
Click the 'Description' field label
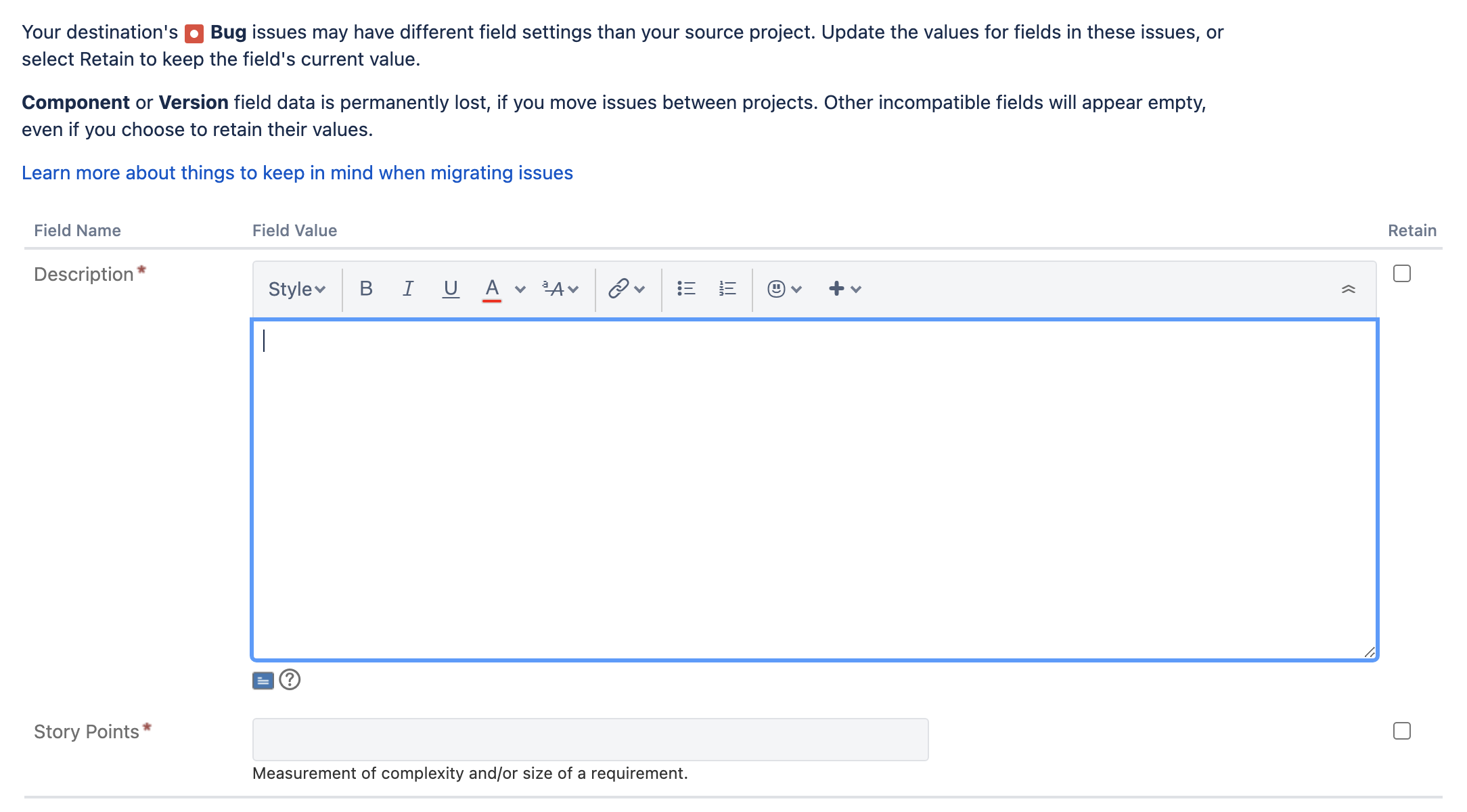84,274
